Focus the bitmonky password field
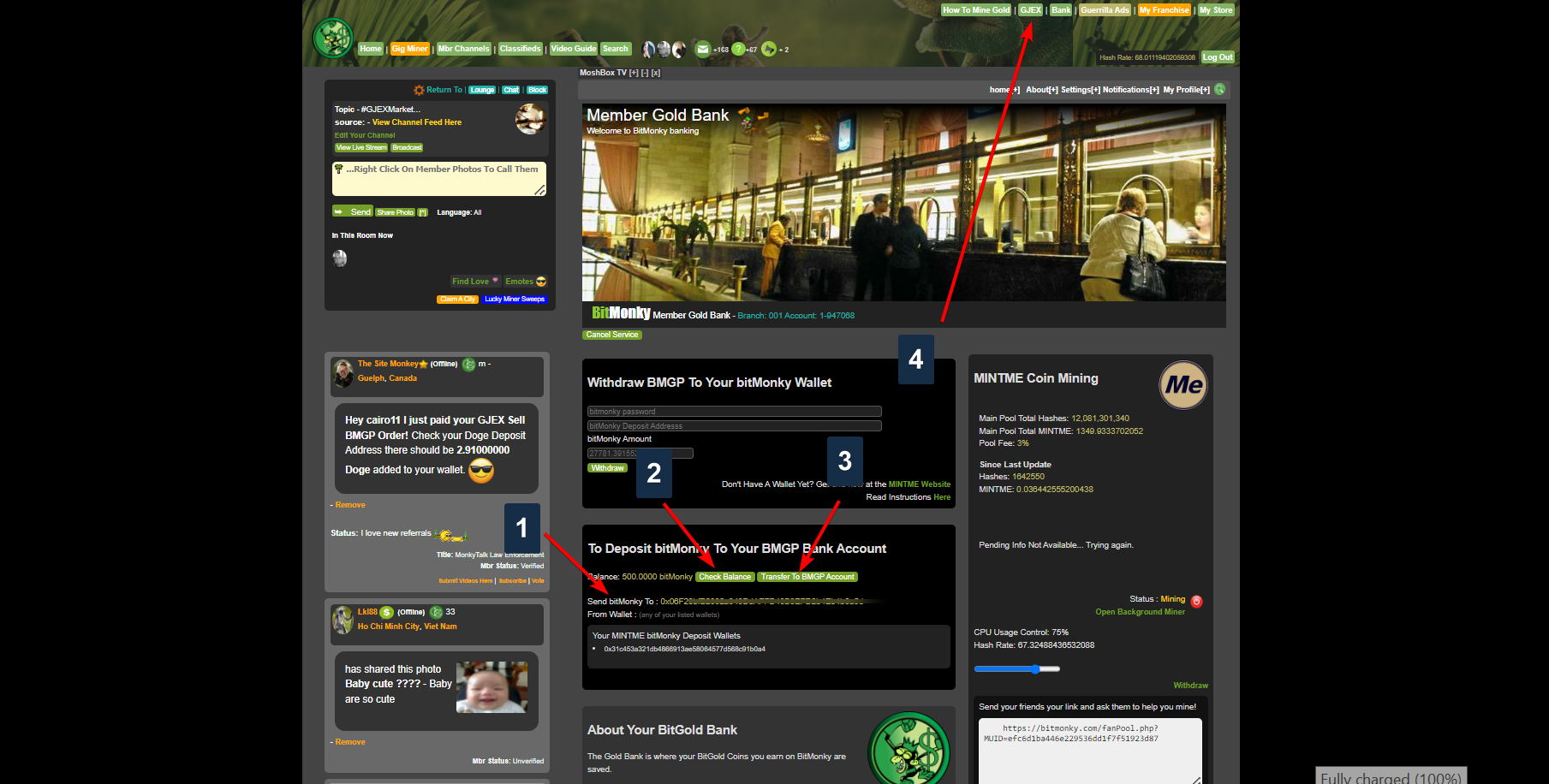The height and width of the screenshot is (784, 1549). [x=735, y=412]
